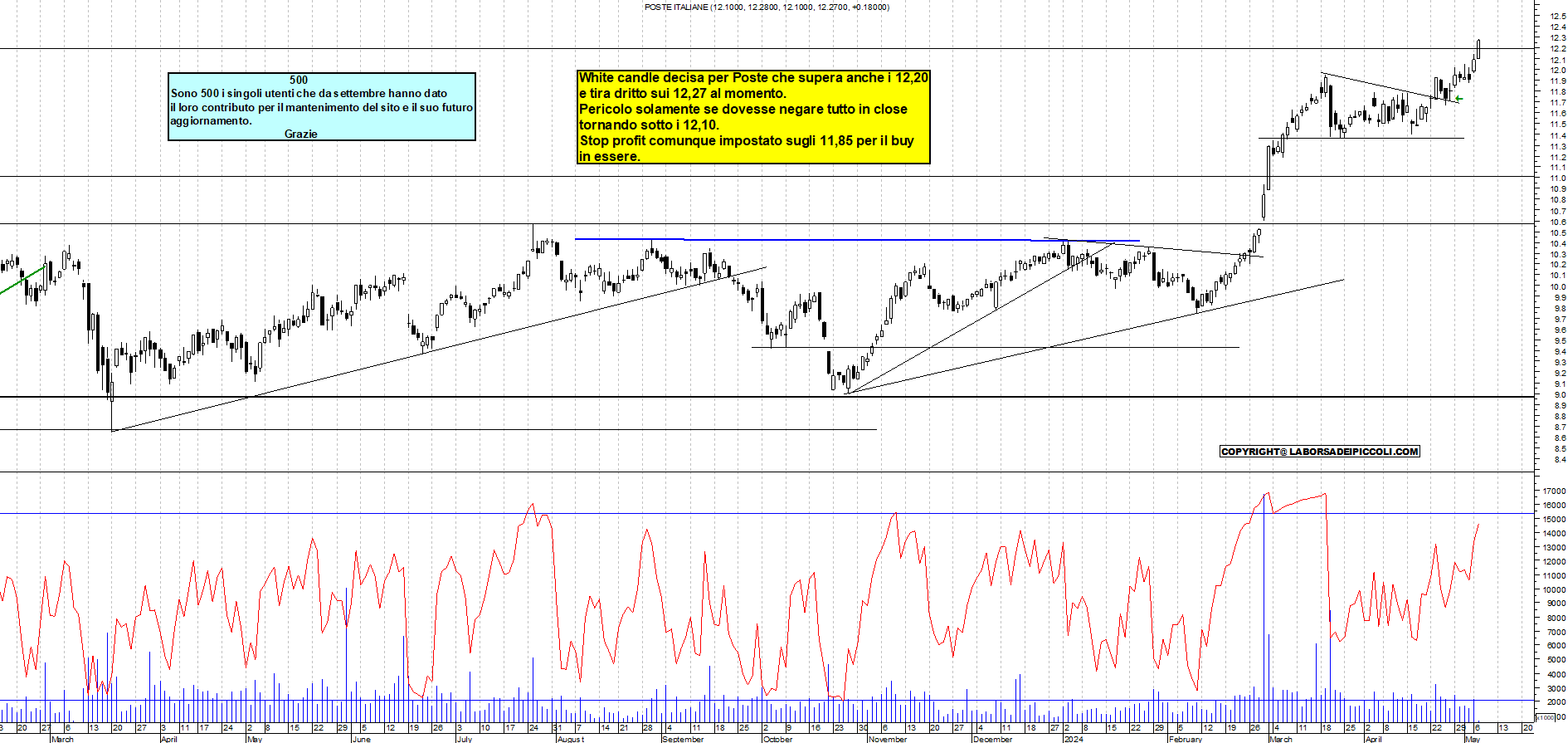Click the 10.0 price axis label
1568x743 pixels.
tap(1557, 286)
